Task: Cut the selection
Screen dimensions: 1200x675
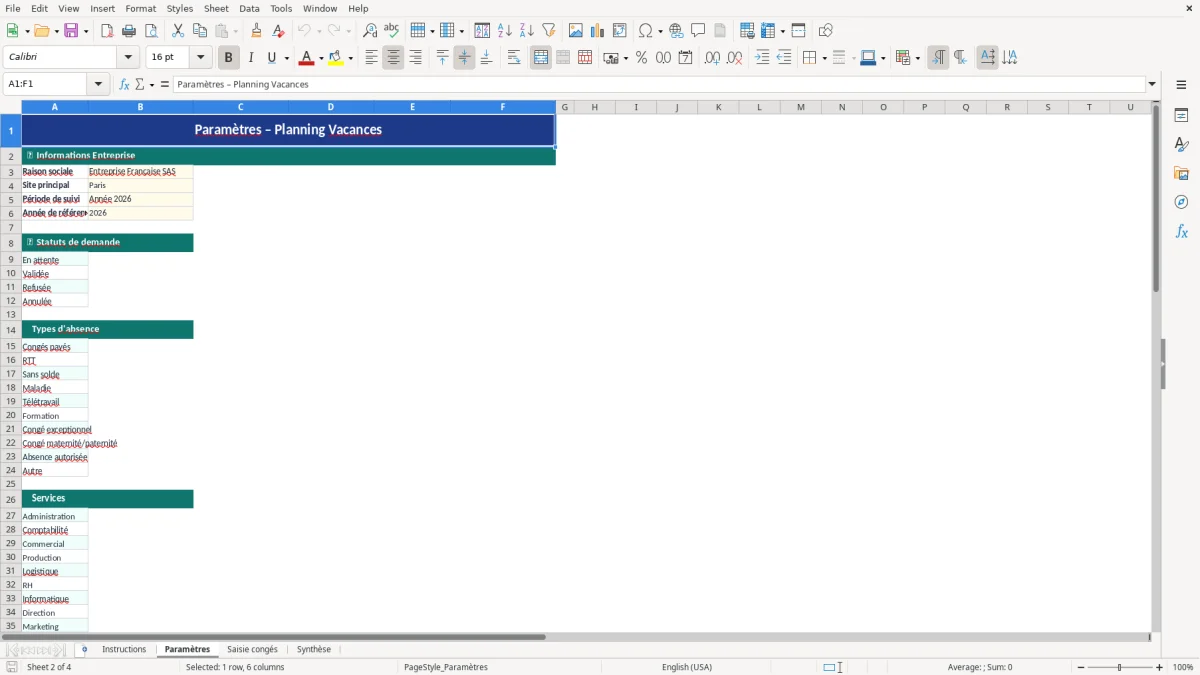Action: (178, 31)
